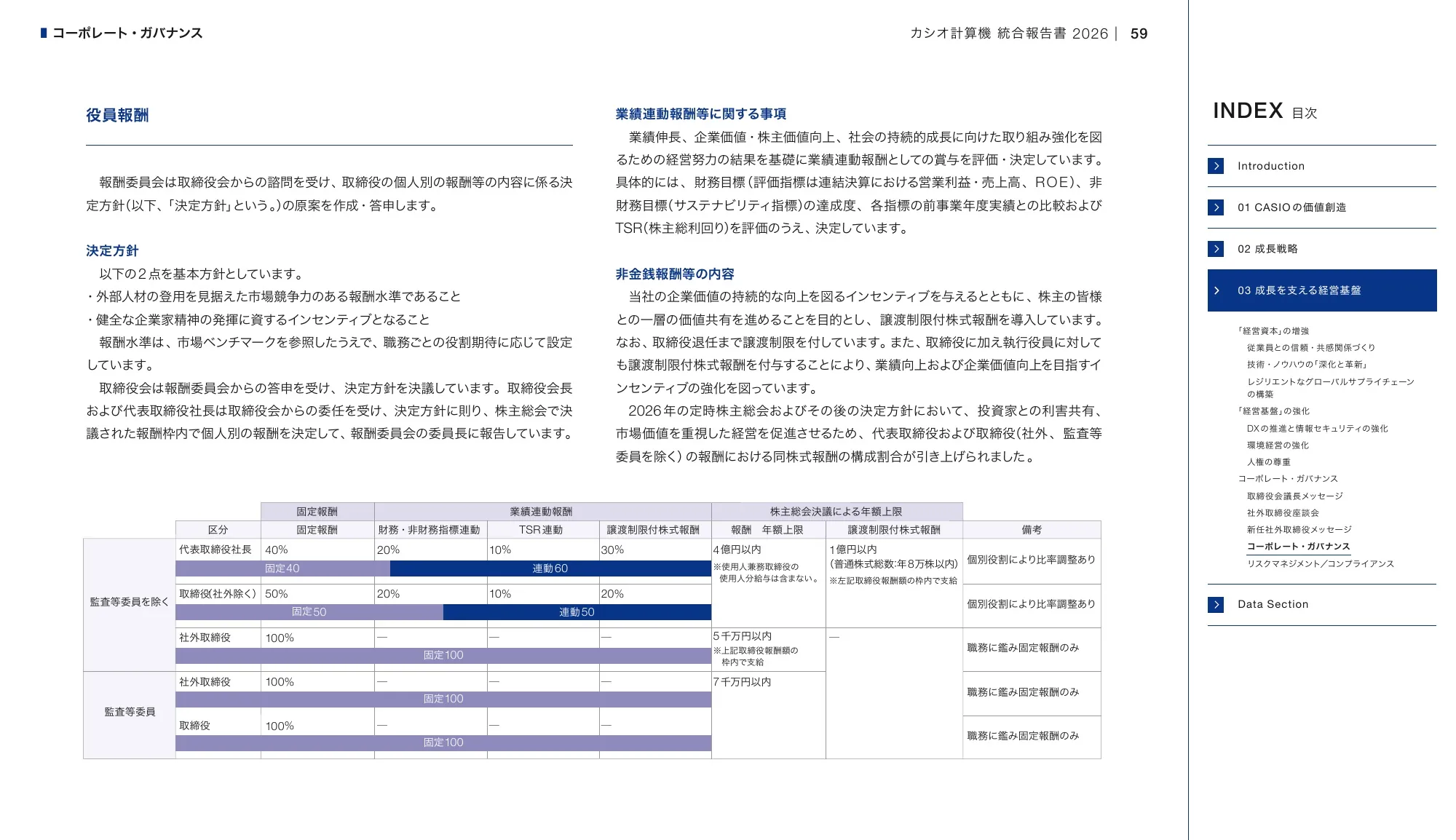The image size is (1456, 840).
Task: Click the page number 59
Action: click(x=1139, y=33)
